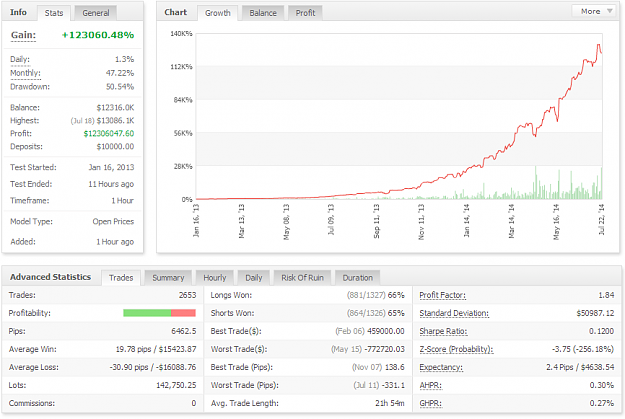625x419 pixels.
Task: Open the Daily statistics tab
Action: tap(254, 278)
